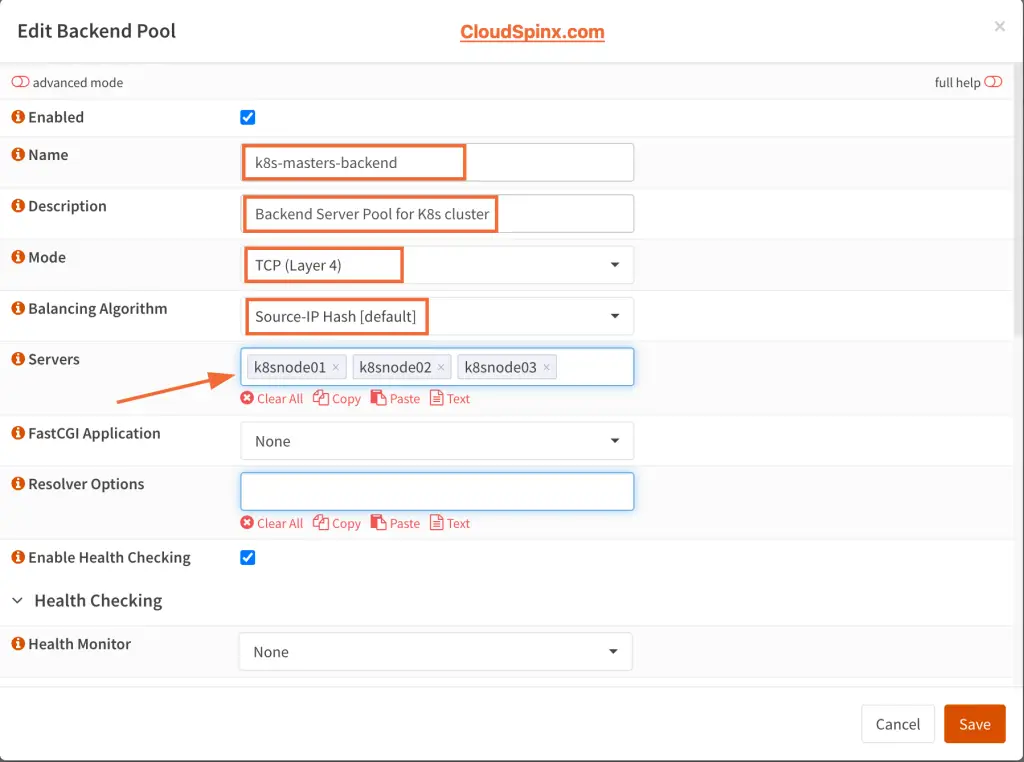Viewport: 1024px width, 762px height.
Task: Uncheck the Enabled checkbox
Action: coord(247,117)
